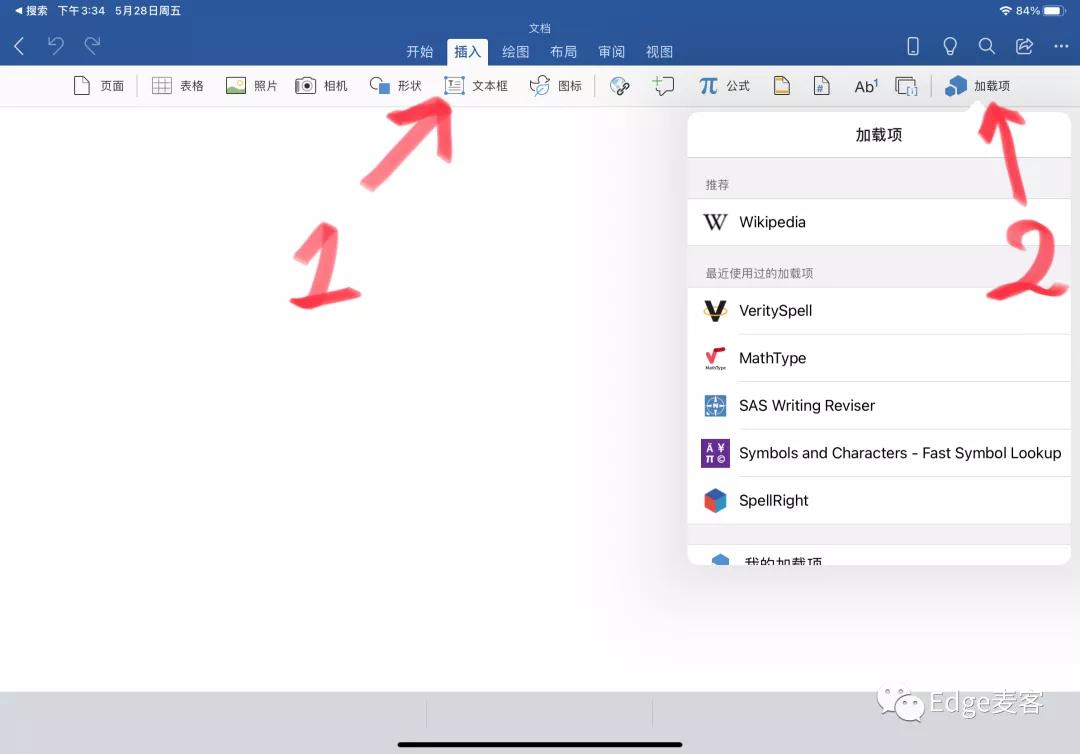
Task: Select the 形状 shapes tool
Action: [x=394, y=85]
